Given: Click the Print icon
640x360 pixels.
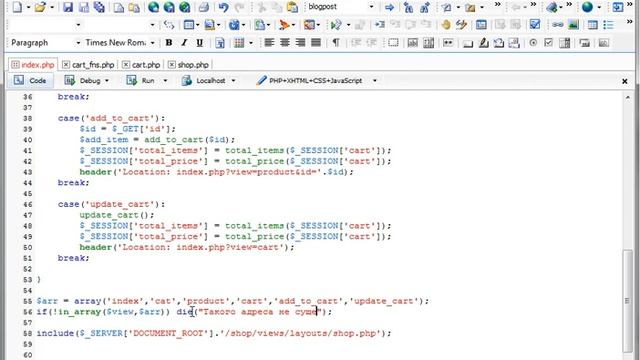Looking at the screenshot, I should pos(203,7).
